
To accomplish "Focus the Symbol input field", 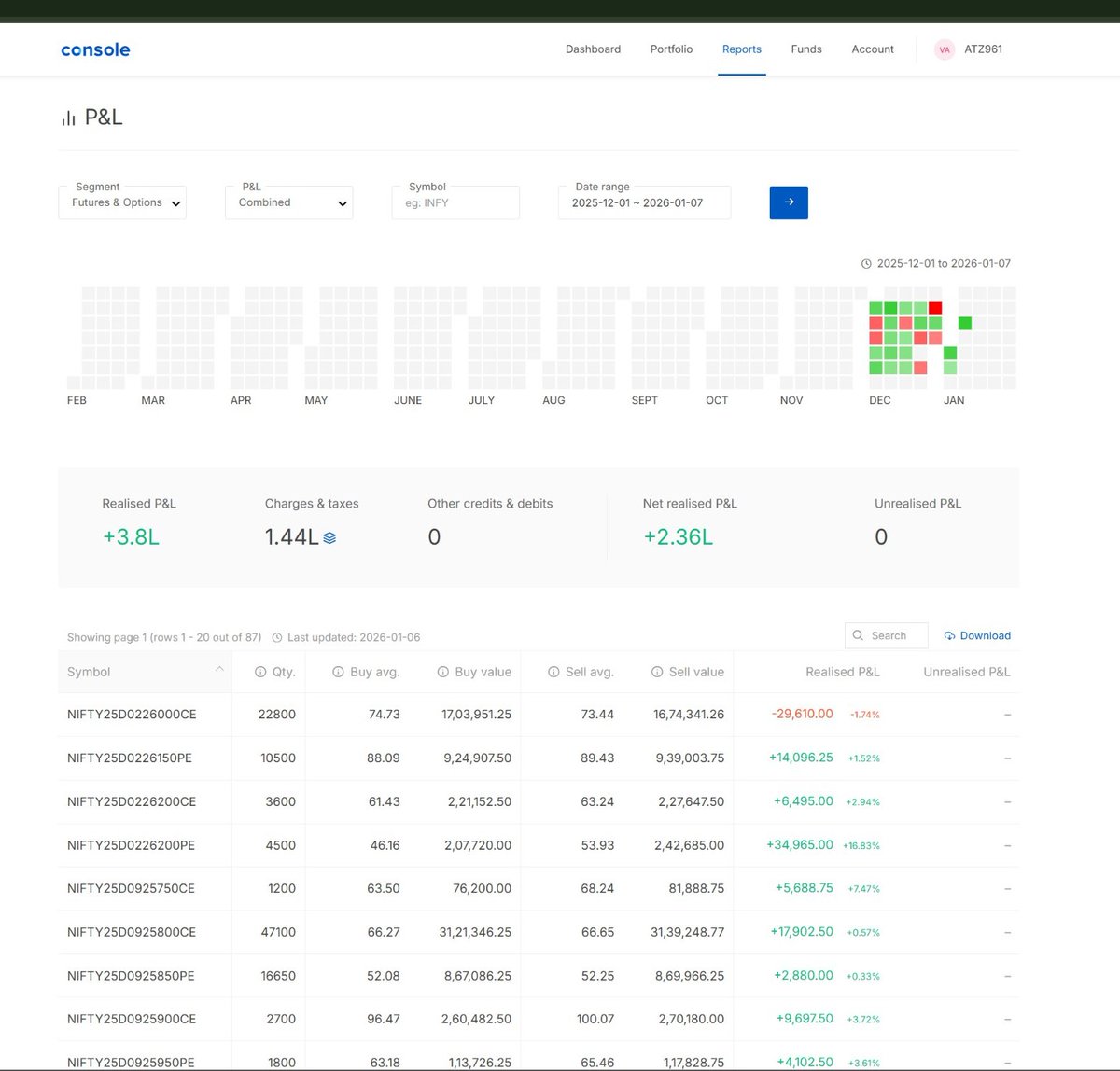I will point(455,202).
